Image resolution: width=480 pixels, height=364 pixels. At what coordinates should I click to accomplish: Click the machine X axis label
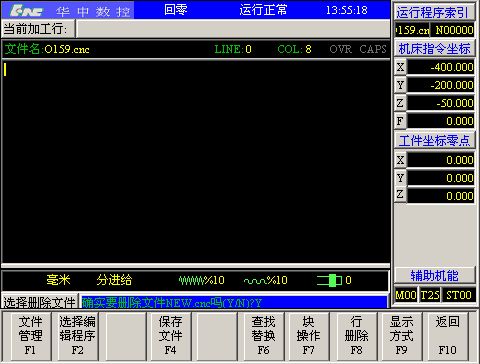click(x=400, y=67)
